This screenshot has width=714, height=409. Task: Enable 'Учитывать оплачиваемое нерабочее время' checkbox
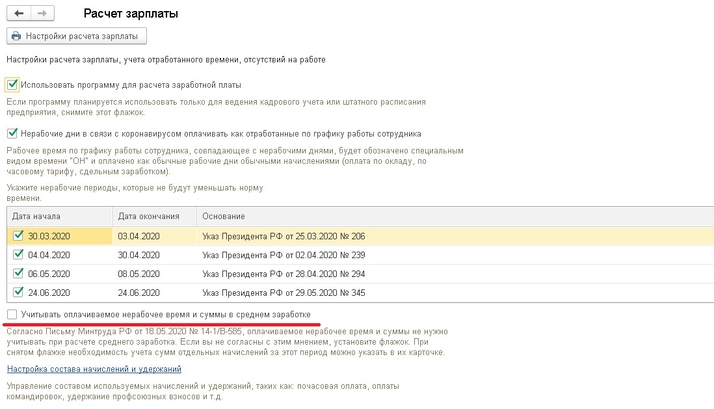tap(12, 314)
